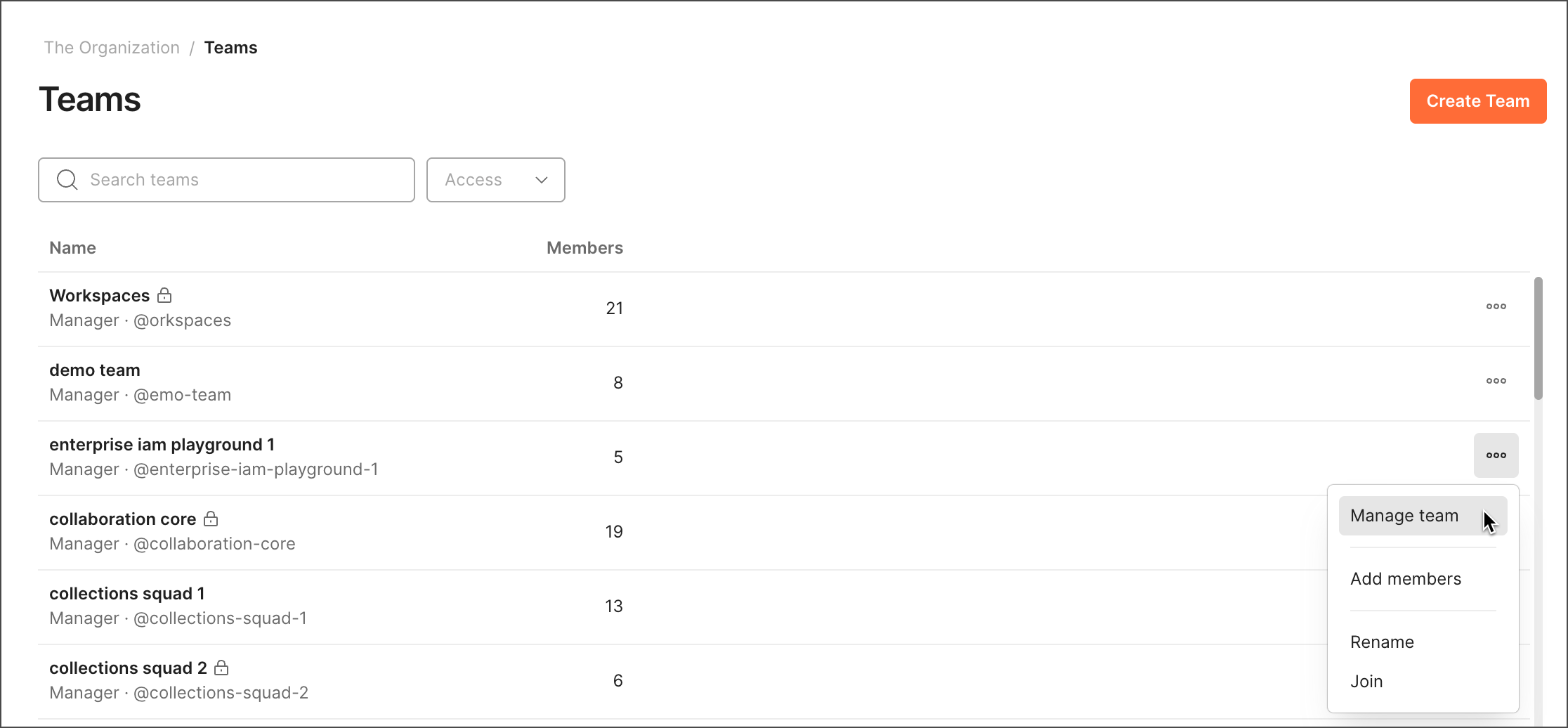Image resolution: width=1568 pixels, height=728 pixels.
Task: Click the lock icon next to Workspaces
Action: pyautogui.click(x=164, y=295)
